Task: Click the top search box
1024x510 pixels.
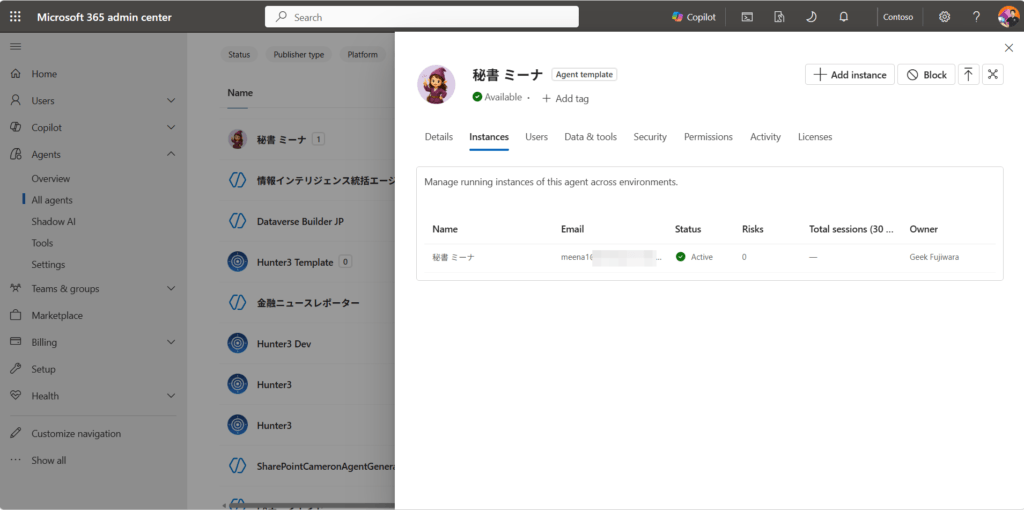Action: click(x=422, y=17)
